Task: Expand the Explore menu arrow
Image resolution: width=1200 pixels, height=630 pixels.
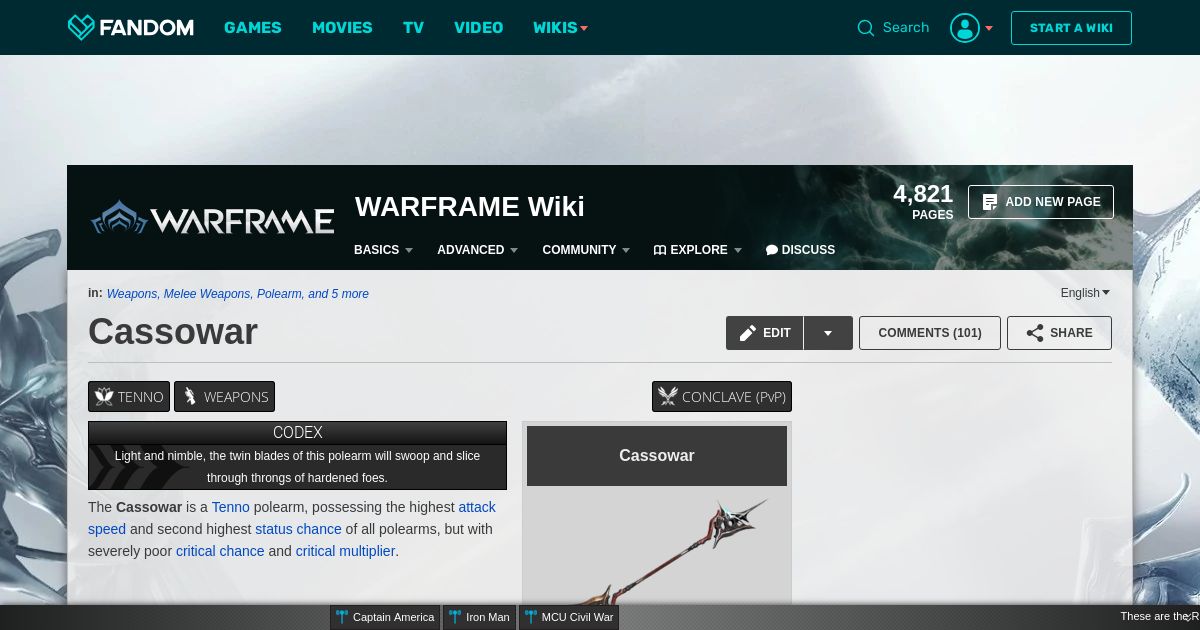Action: click(738, 250)
